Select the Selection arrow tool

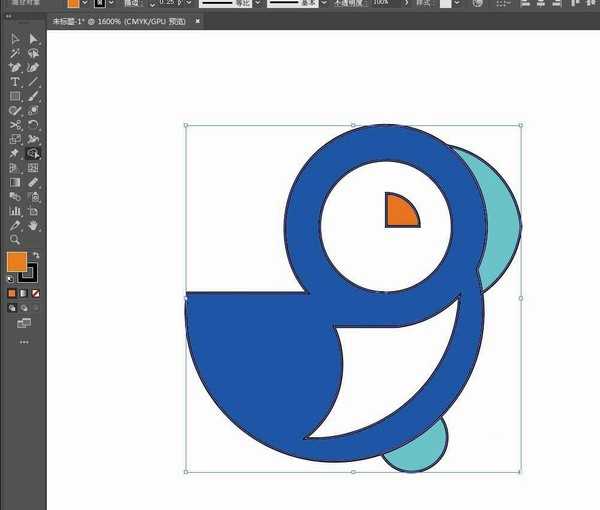coord(15,39)
